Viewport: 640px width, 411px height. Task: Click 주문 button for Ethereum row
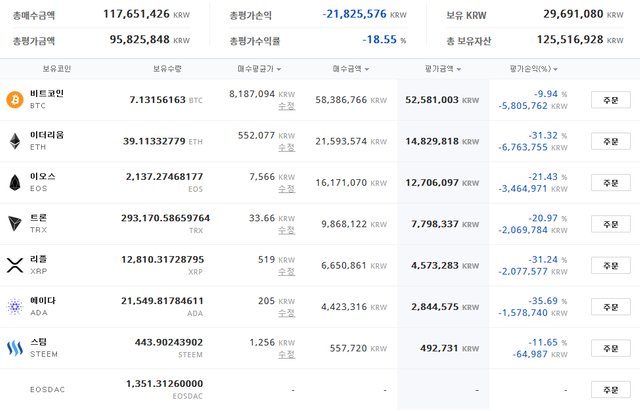click(x=611, y=141)
